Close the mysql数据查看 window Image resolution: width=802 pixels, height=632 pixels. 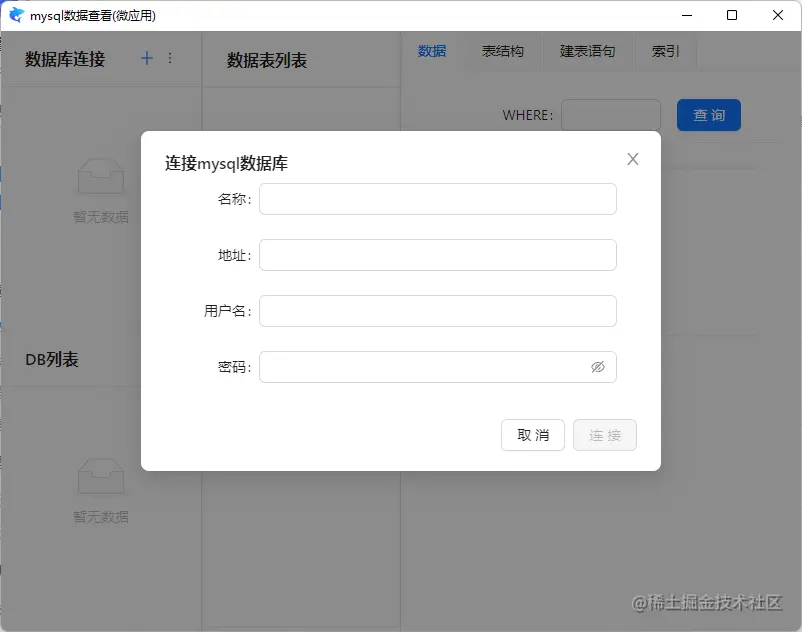coord(777,15)
